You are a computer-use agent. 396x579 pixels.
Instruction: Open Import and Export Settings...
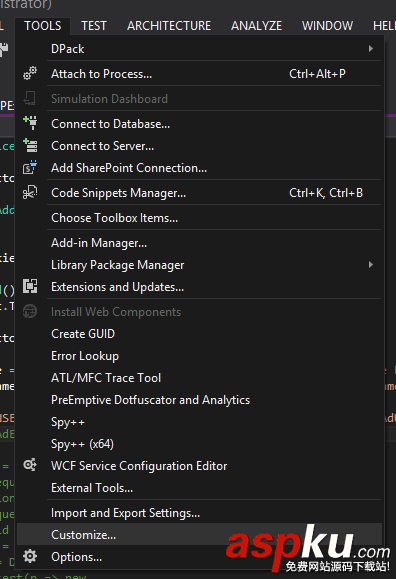pyautogui.click(x=199, y=513)
